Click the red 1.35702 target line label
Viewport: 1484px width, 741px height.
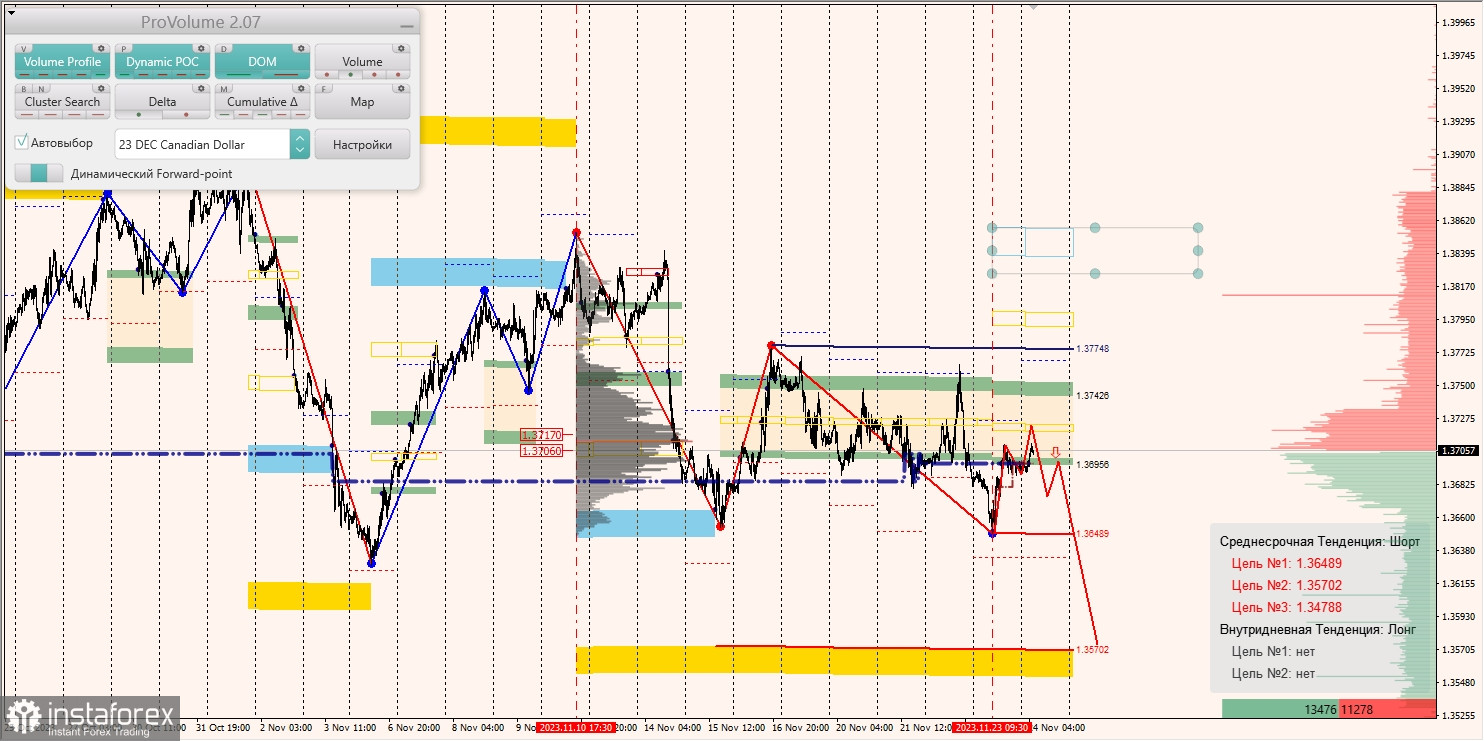[1093, 650]
